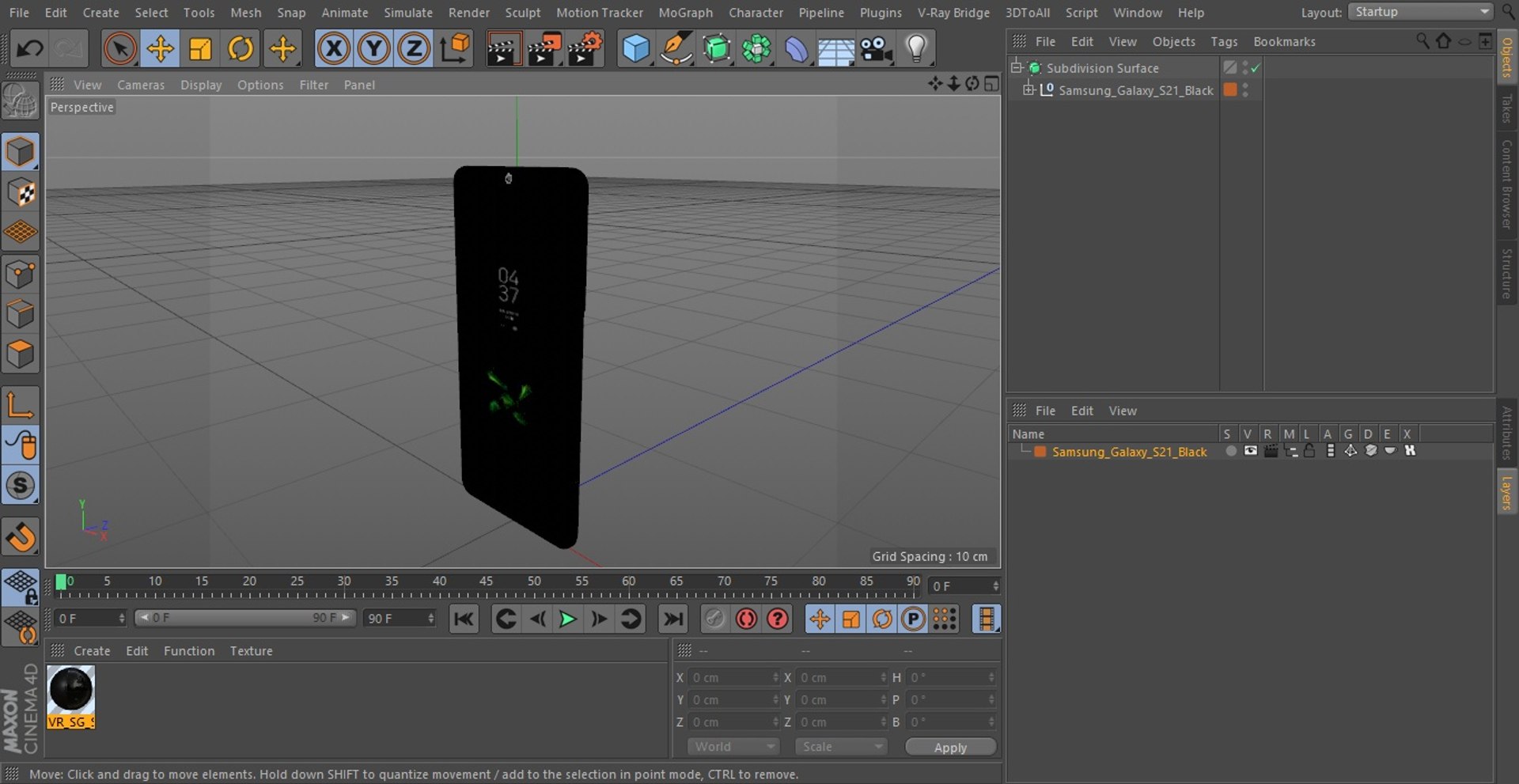Select the spline Pen tool

click(x=676, y=49)
